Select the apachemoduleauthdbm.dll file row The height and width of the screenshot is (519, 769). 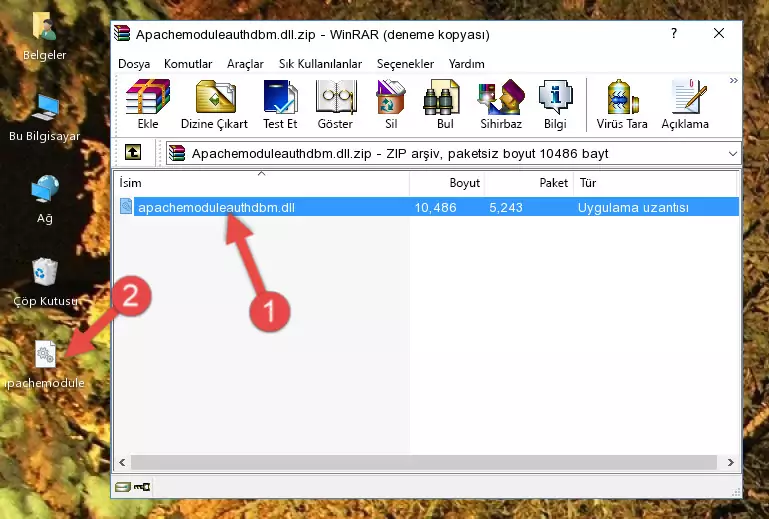point(429,207)
